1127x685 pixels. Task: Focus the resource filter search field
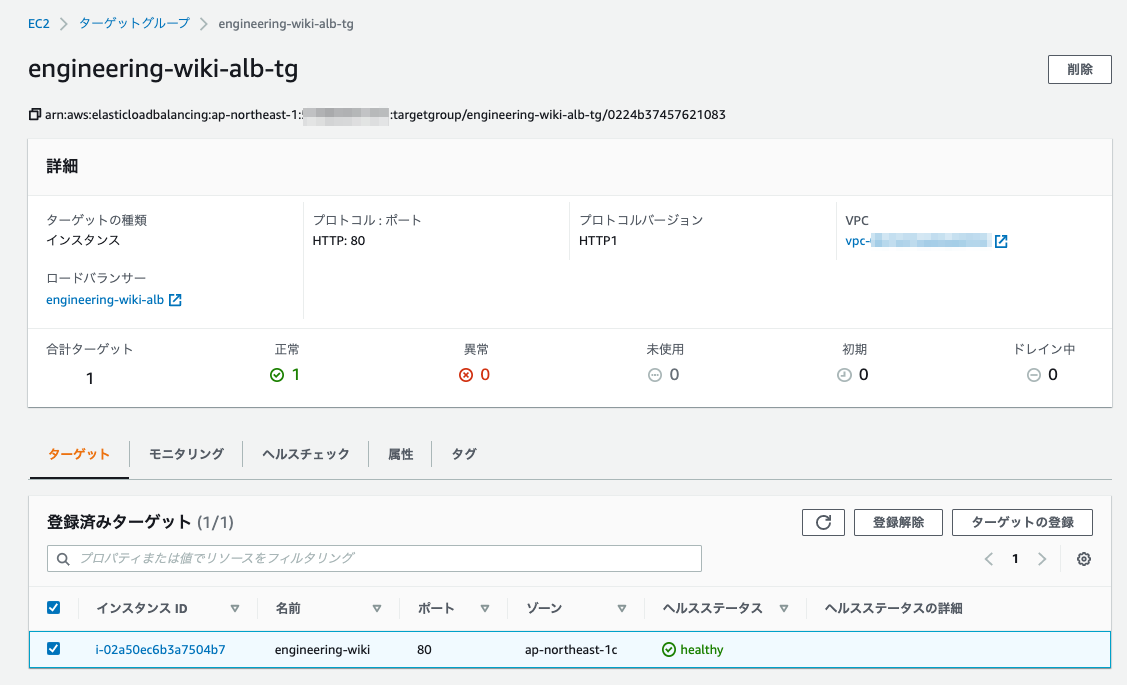374,558
